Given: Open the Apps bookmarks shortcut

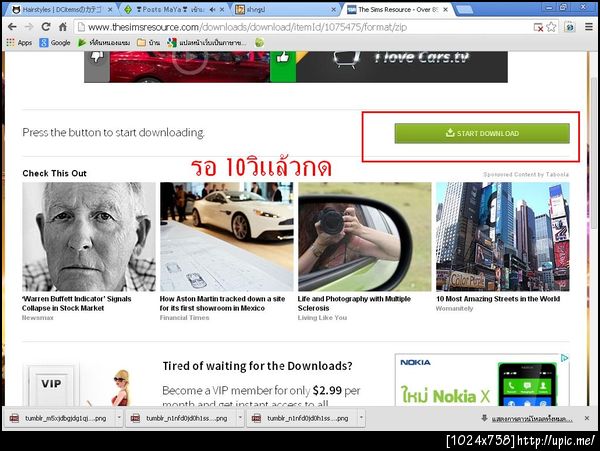Looking at the screenshot, I should tap(19, 42).
